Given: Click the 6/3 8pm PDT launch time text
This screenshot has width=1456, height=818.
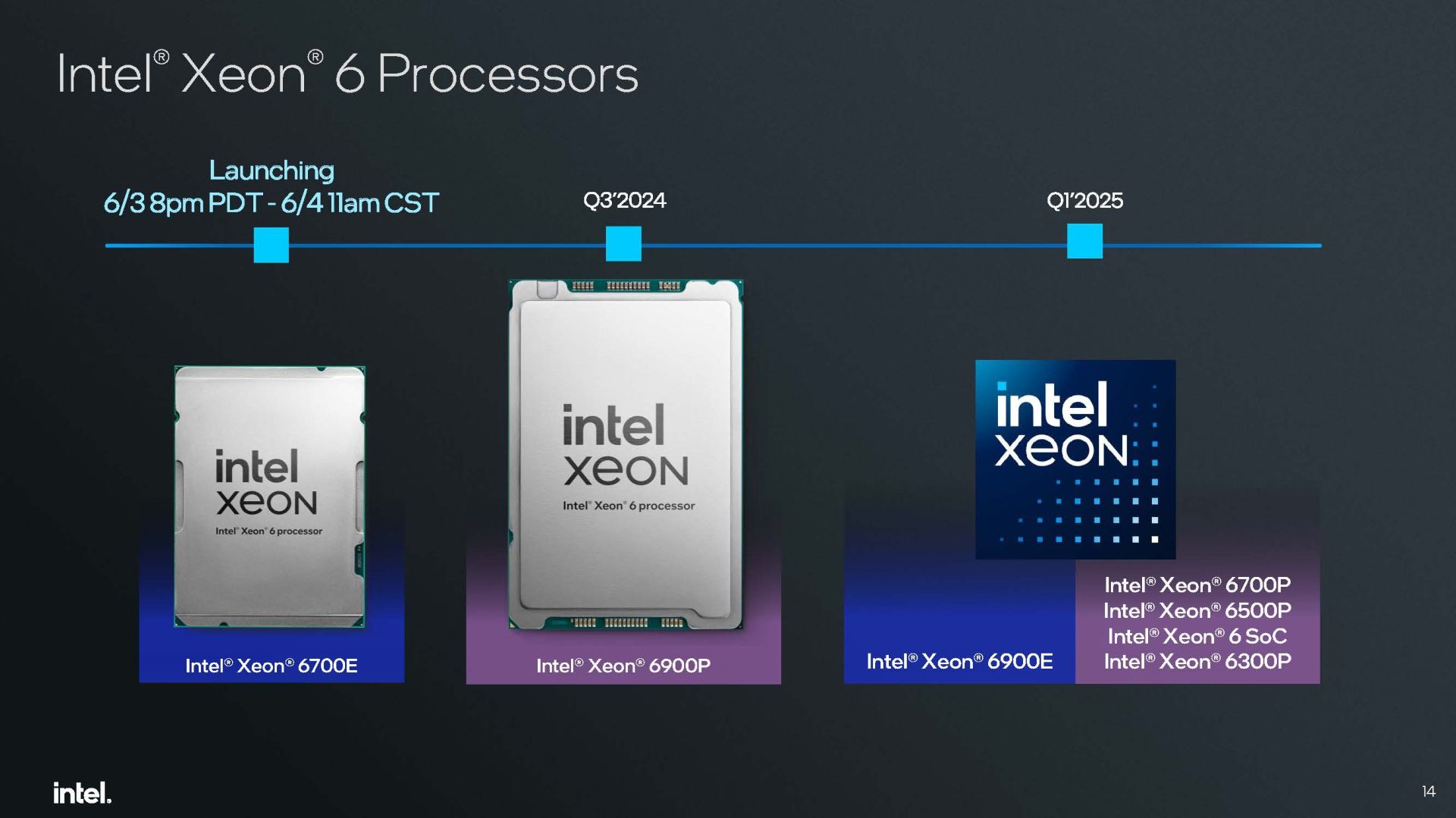Looking at the screenshot, I should coord(183,202).
